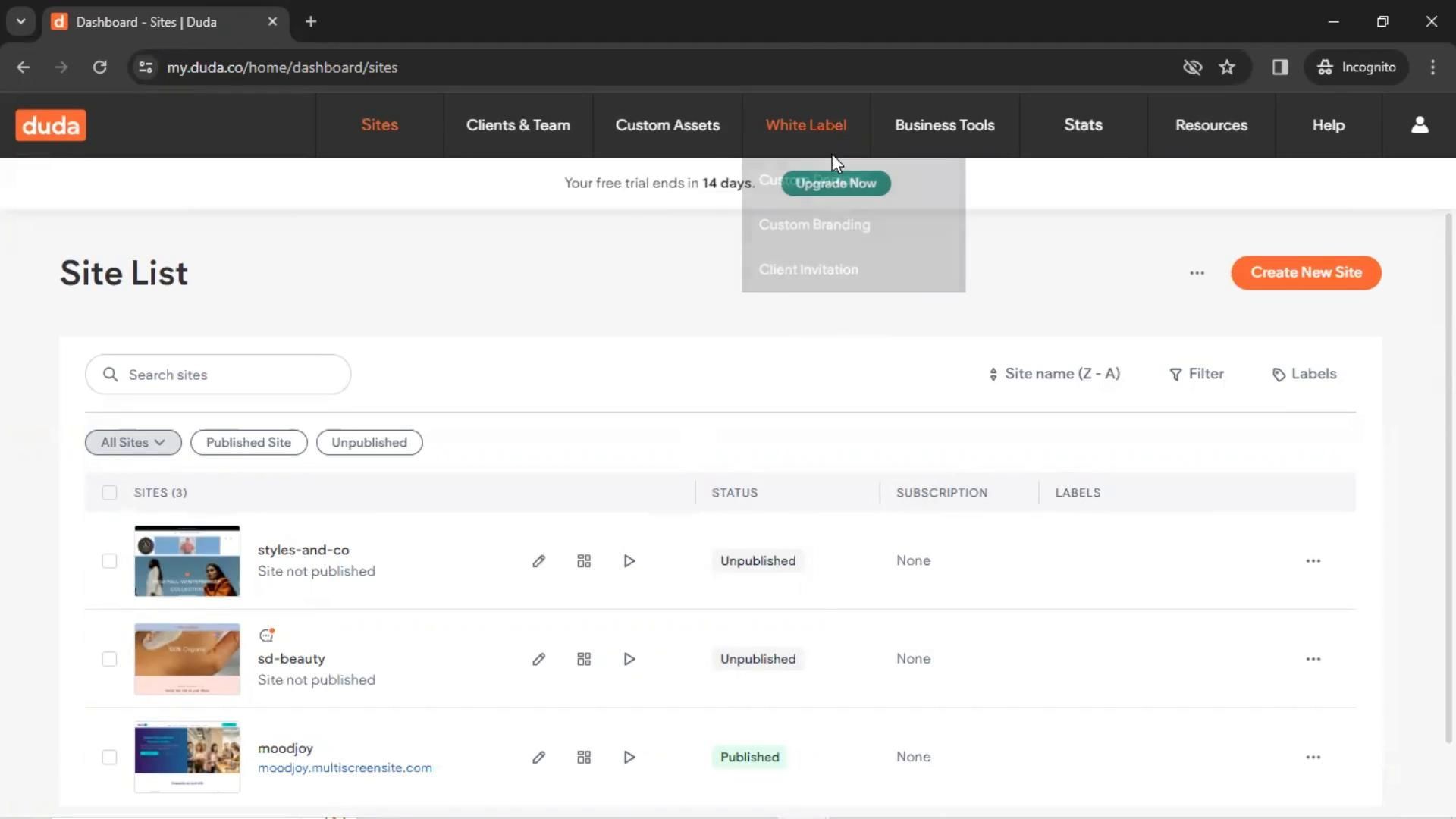Open the Filter options
Viewport: 1456px width, 819px height.
(x=1197, y=374)
